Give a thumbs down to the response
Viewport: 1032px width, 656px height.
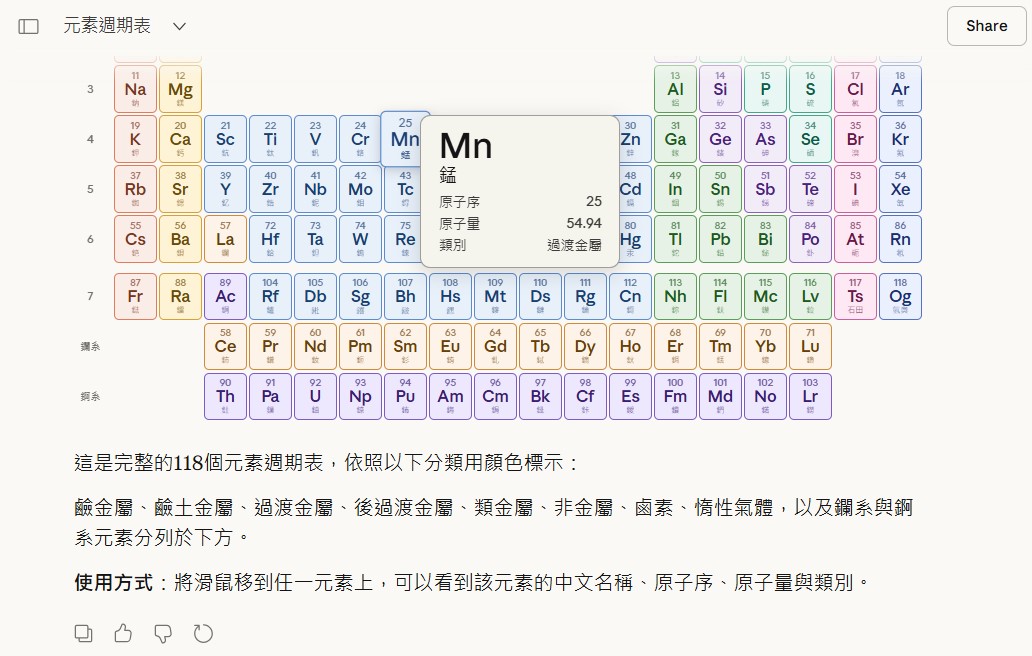(x=162, y=633)
